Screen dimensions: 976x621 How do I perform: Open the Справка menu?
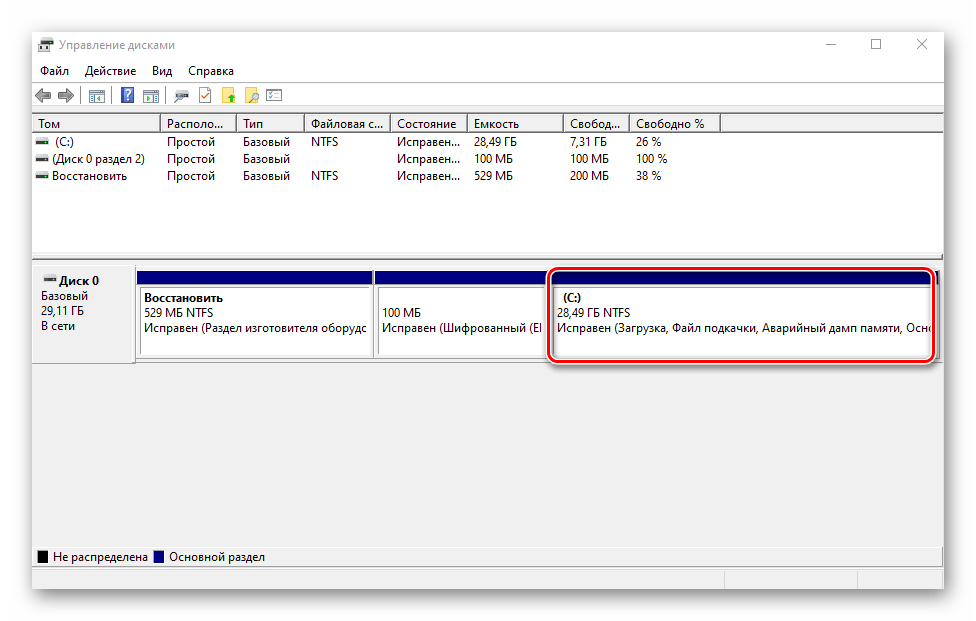coord(211,71)
